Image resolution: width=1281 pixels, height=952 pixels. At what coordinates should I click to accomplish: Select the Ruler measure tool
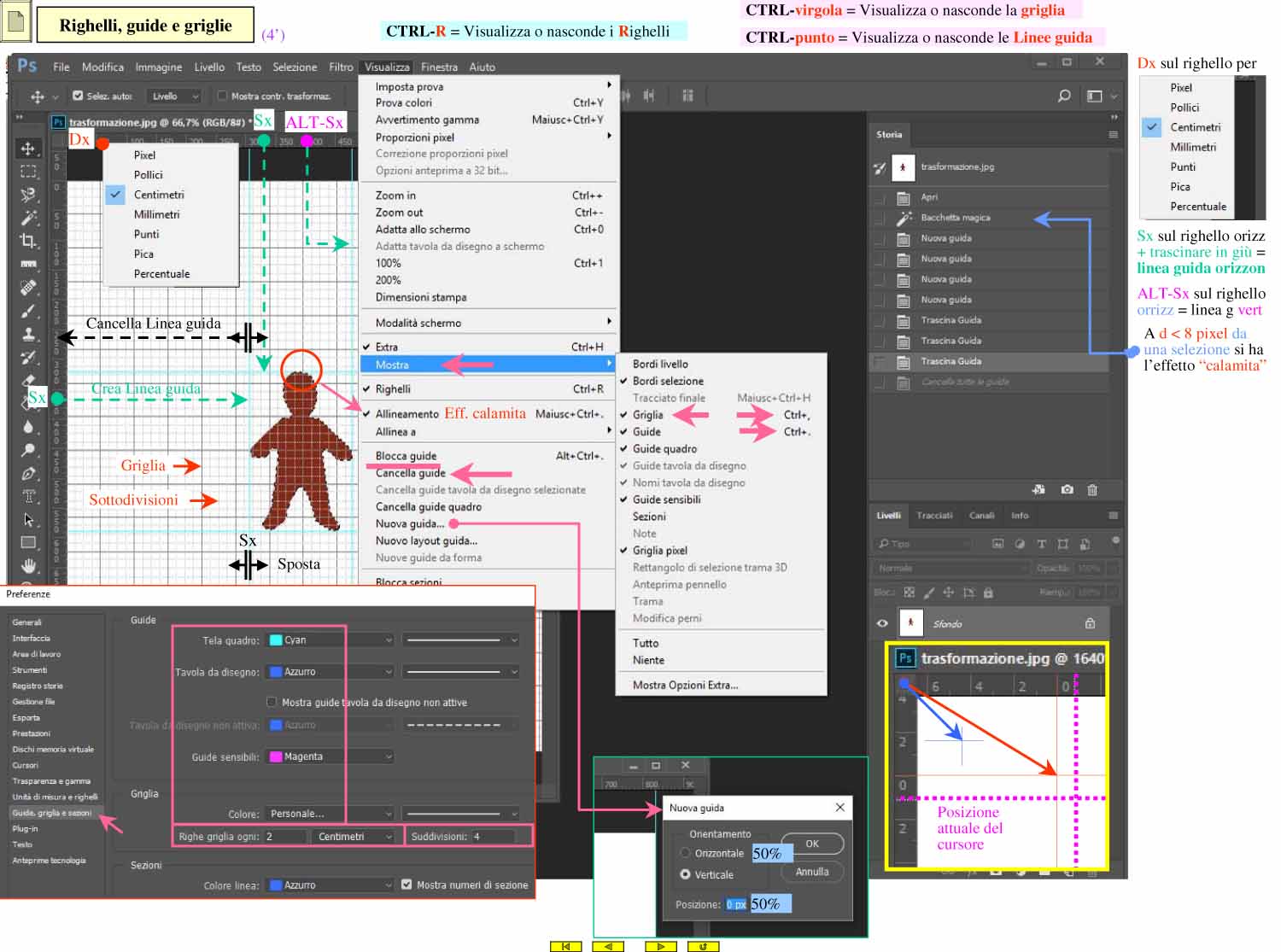[28, 264]
